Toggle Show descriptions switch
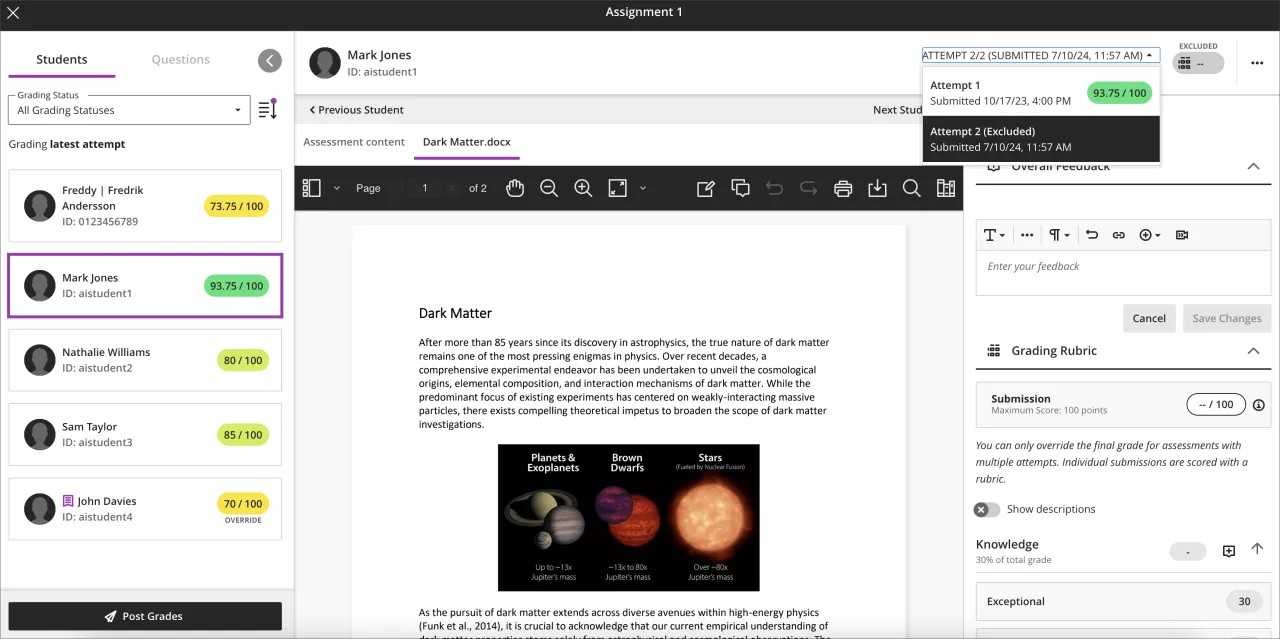This screenshot has height=639, width=1280. (987, 509)
